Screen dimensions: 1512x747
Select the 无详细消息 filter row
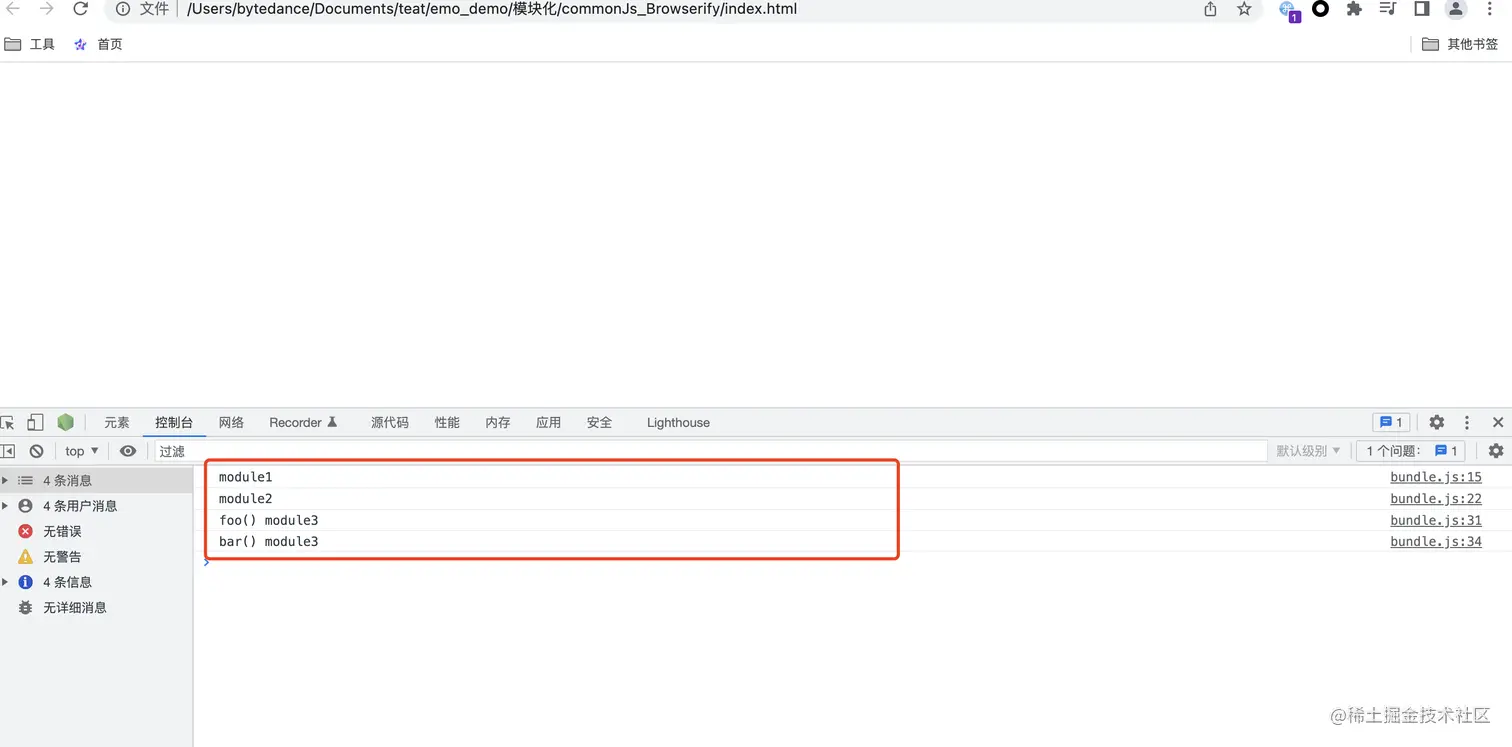point(96,607)
